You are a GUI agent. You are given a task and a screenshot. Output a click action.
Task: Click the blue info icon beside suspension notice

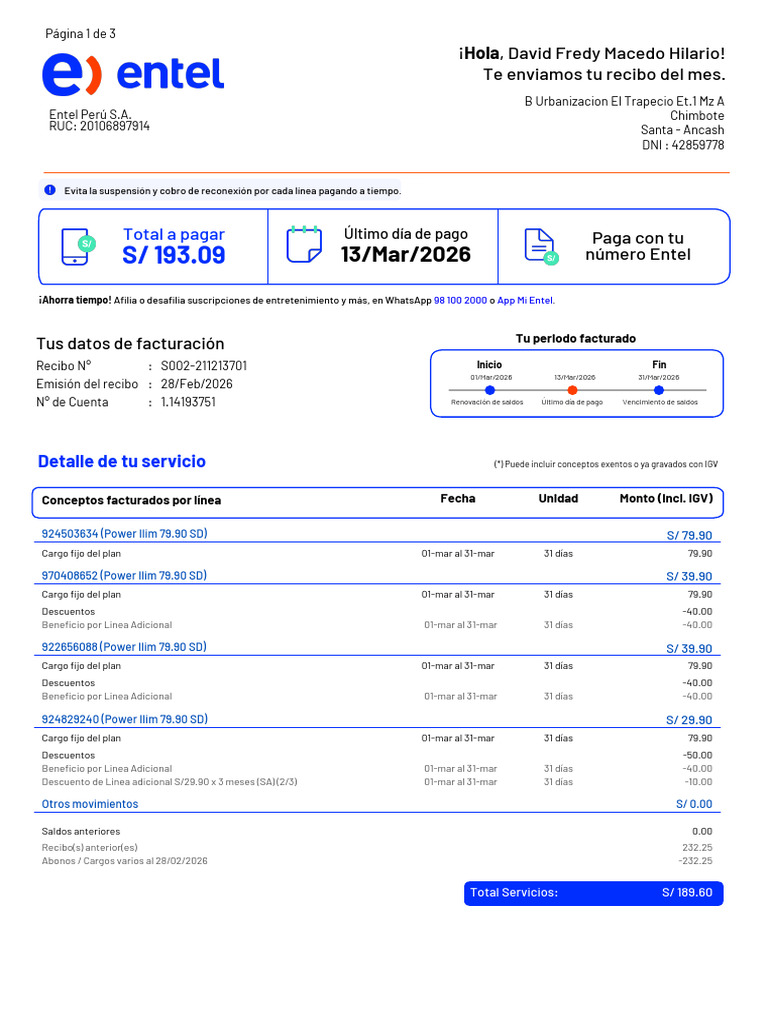(x=50, y=190)
